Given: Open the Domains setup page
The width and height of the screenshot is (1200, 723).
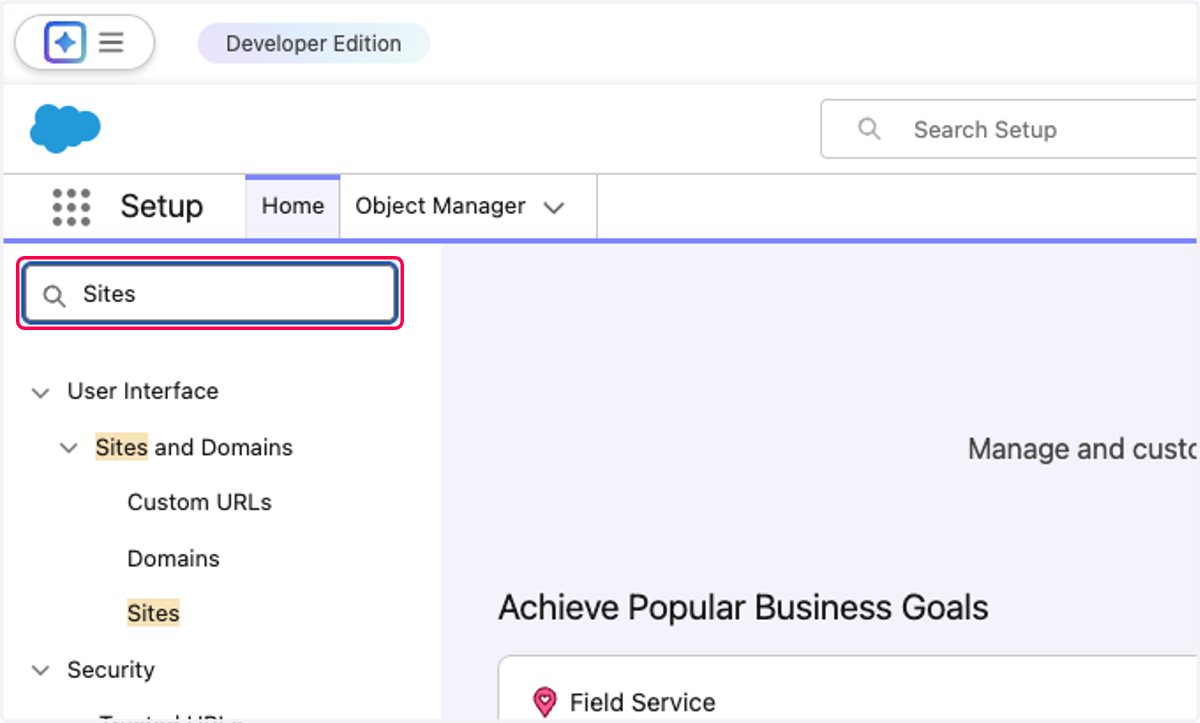Looking at the screenshot, I should tap(173, 558).
